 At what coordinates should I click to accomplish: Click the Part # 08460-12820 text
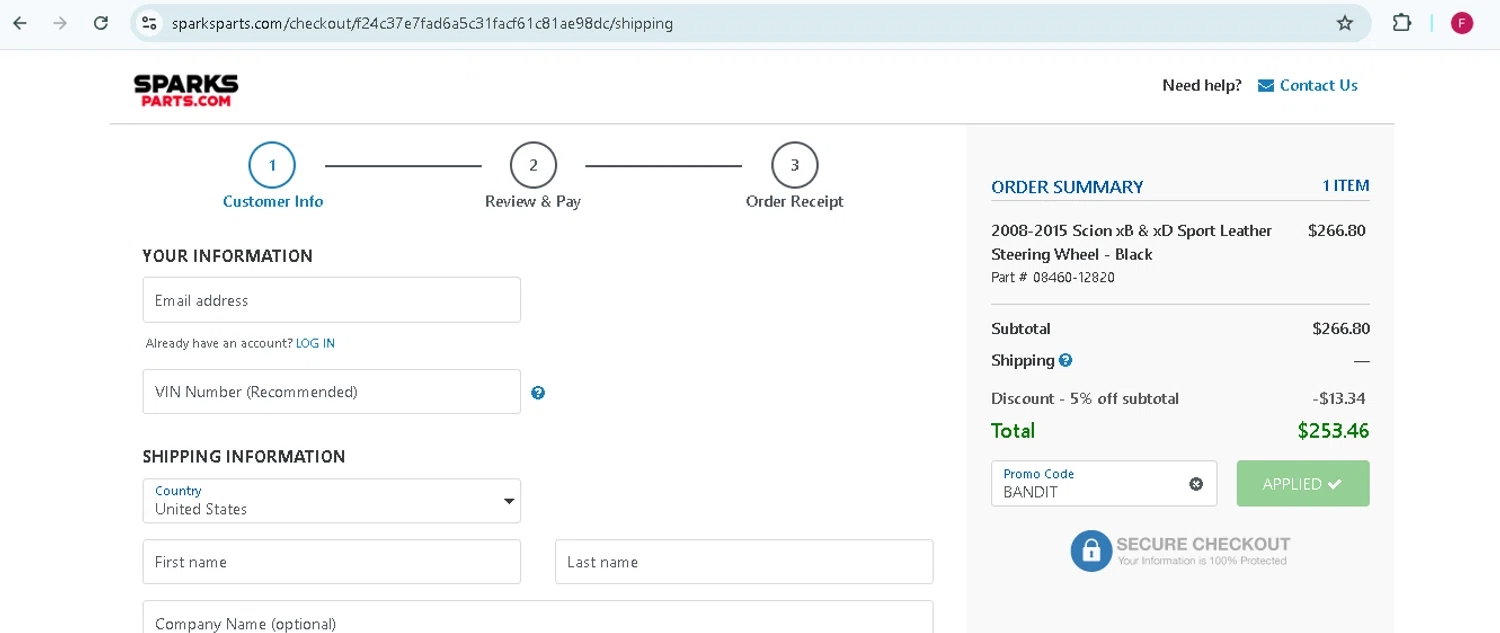tap(1053, 278)
